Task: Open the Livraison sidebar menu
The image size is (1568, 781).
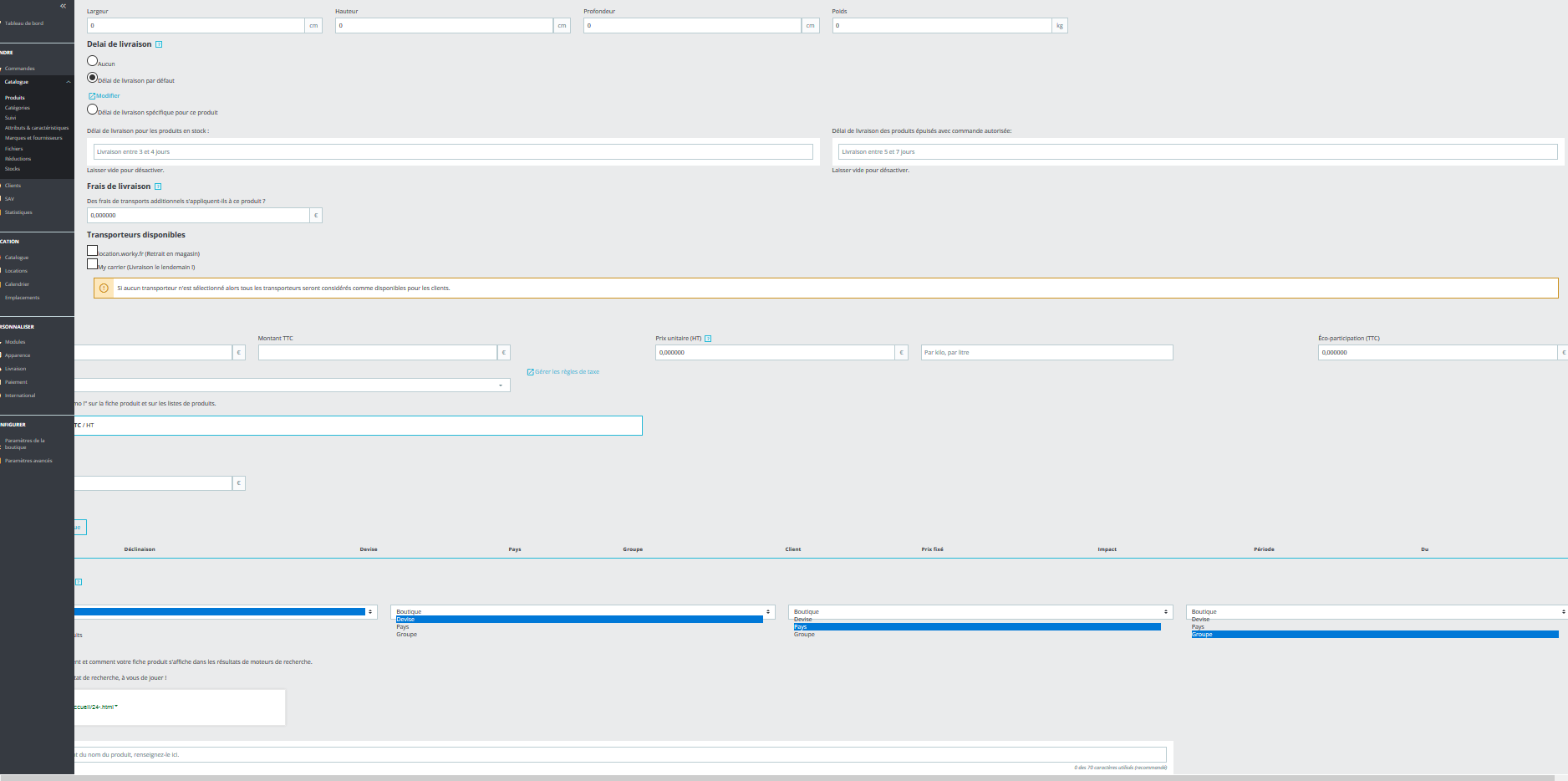Action: click(x=16, y=369)
